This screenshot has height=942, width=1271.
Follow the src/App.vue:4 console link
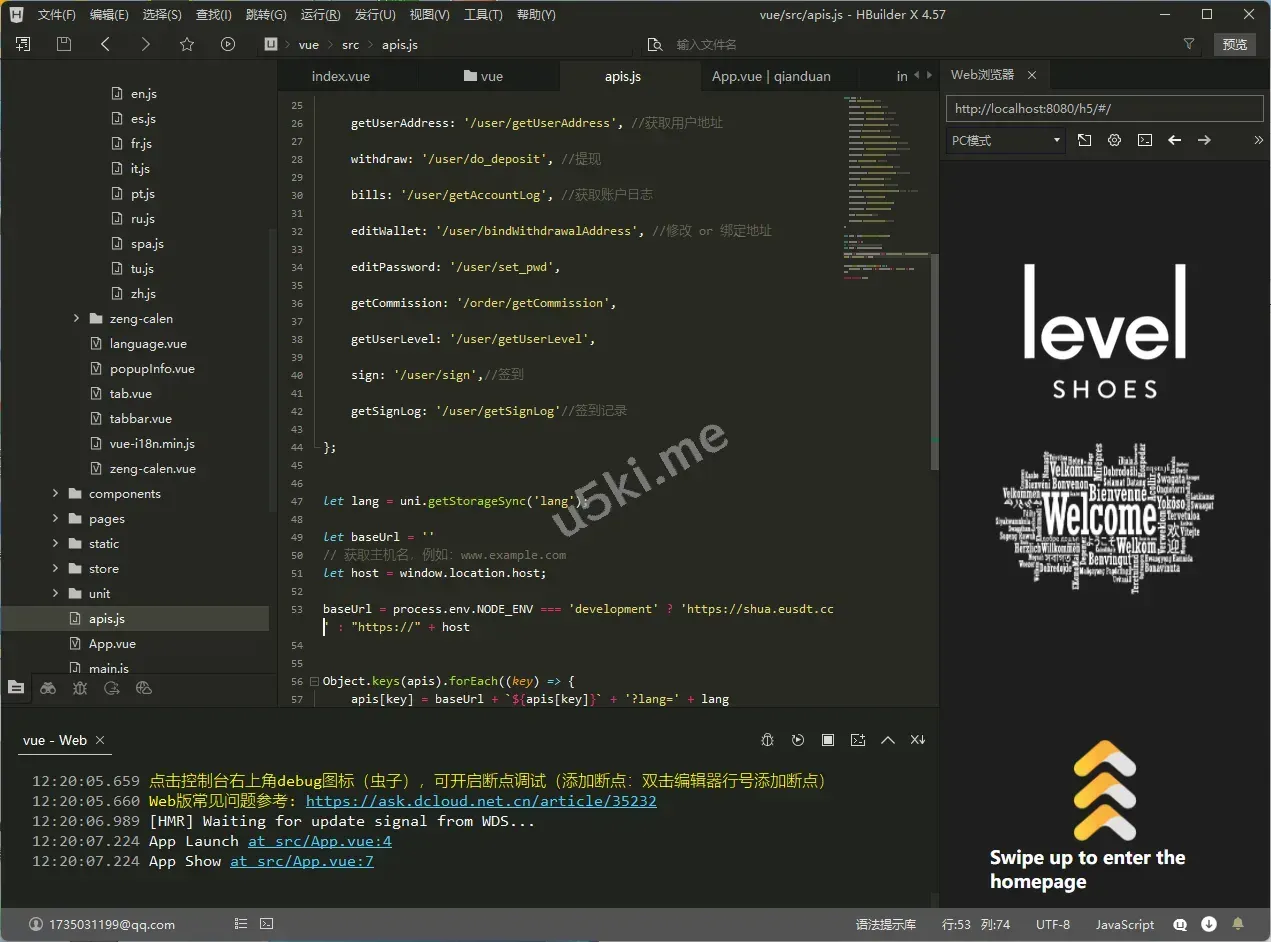tap(320, 841)
